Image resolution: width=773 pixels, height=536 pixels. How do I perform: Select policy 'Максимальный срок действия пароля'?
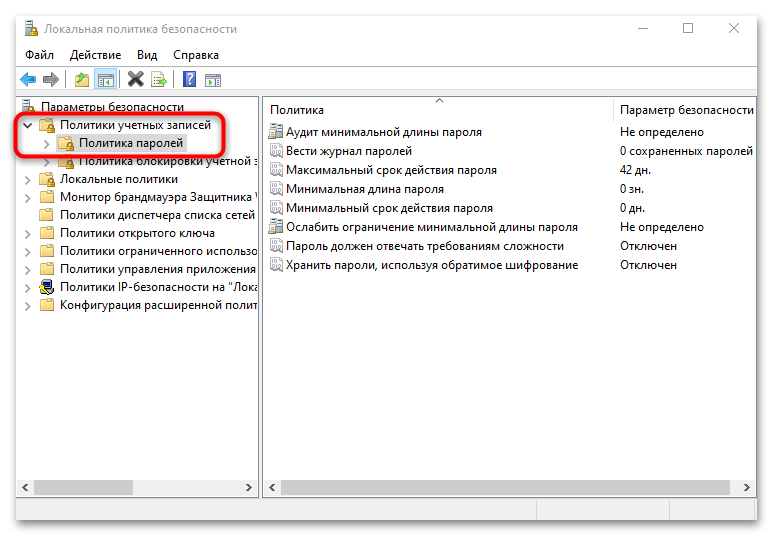pos(391,170)
